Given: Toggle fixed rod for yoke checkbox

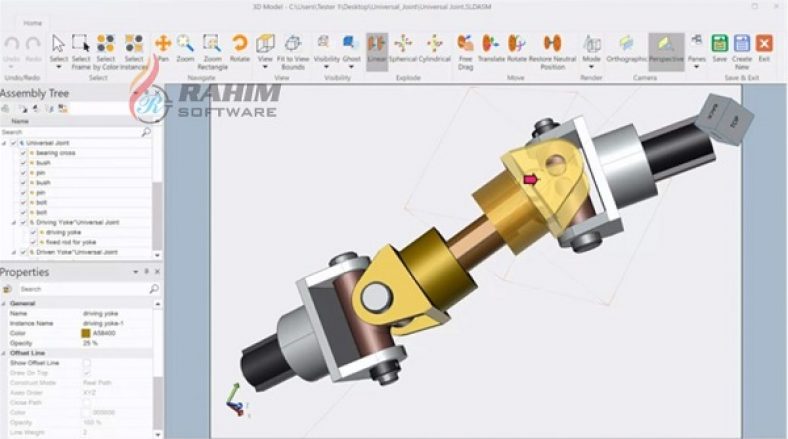Looking at the screenshot, I should click(x=33, y=243).
